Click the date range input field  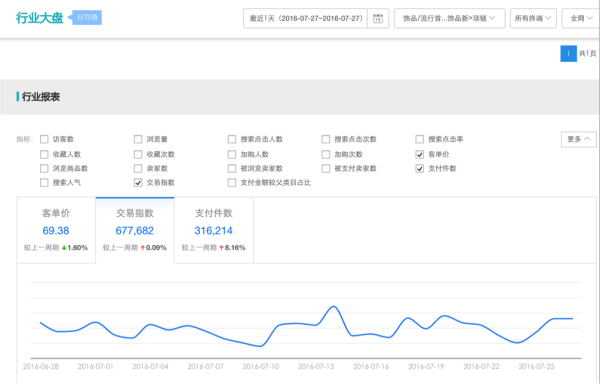point(305,18)
